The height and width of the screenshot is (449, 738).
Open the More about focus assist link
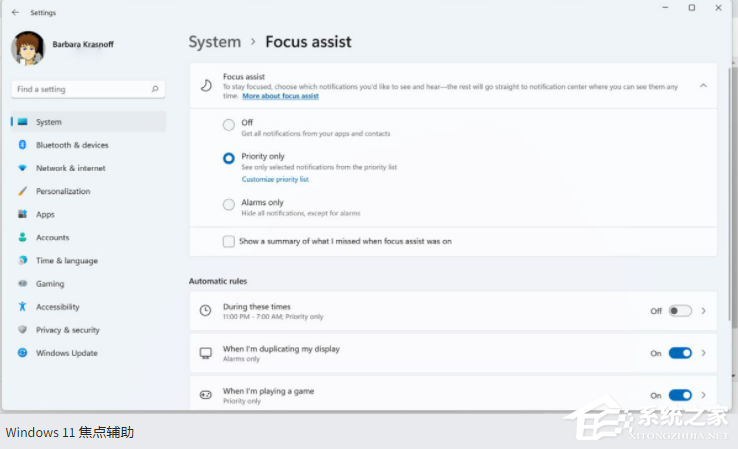coord(280,96)
